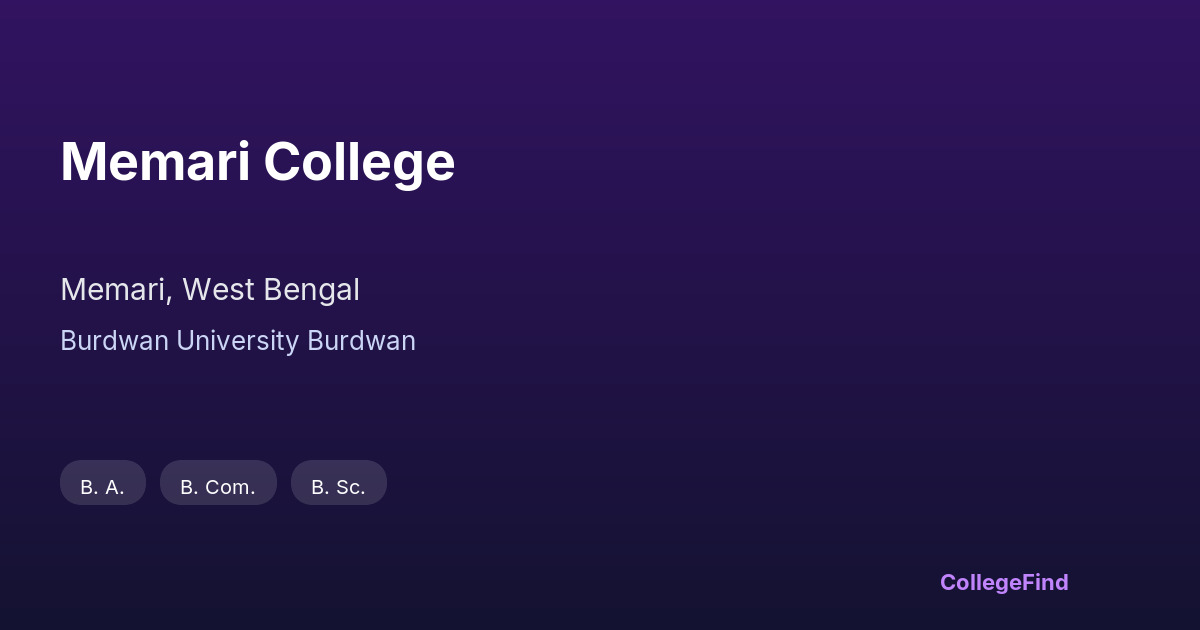Screen dimensions: 1200x630
Task: Click "College" in the CollegeFind logo
Action: (979, 582)
